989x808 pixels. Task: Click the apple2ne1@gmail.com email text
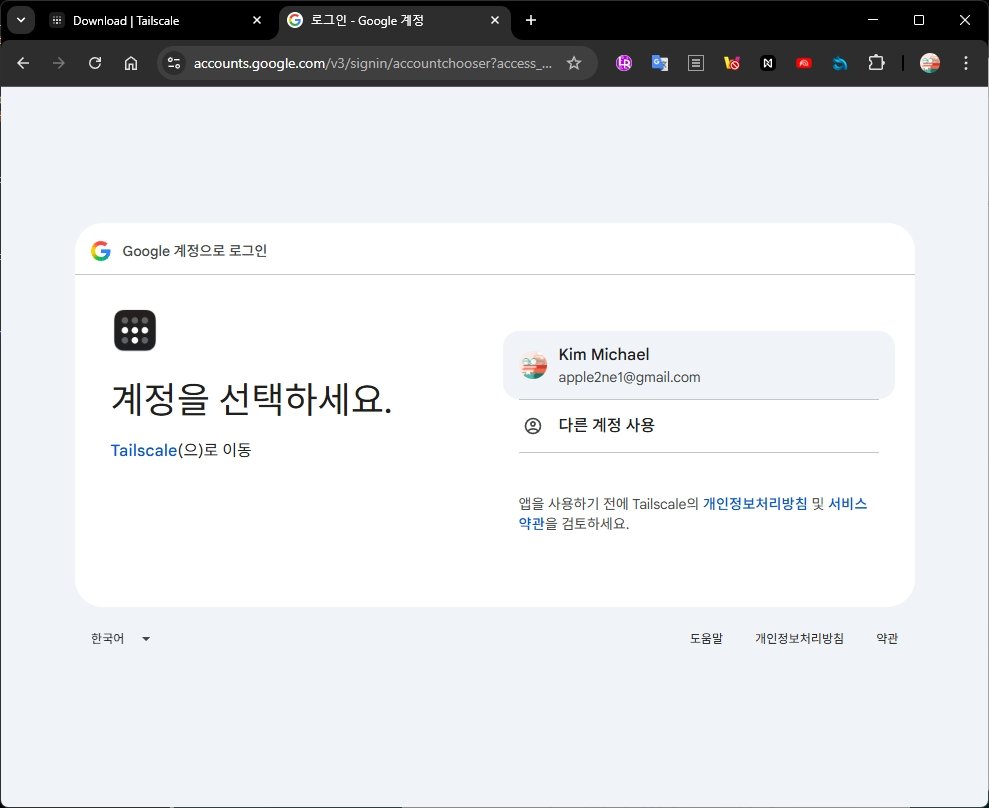click(629, 377)
